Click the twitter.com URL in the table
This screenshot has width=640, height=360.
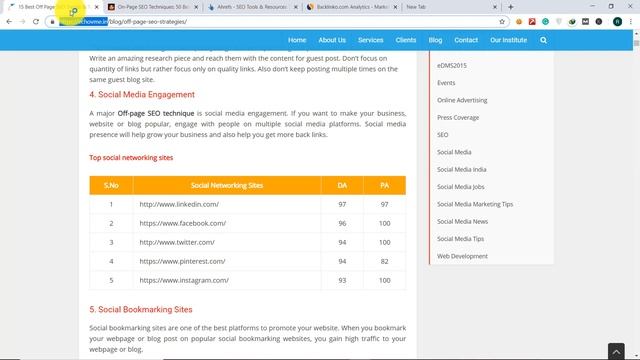click(x=177, y=242)
